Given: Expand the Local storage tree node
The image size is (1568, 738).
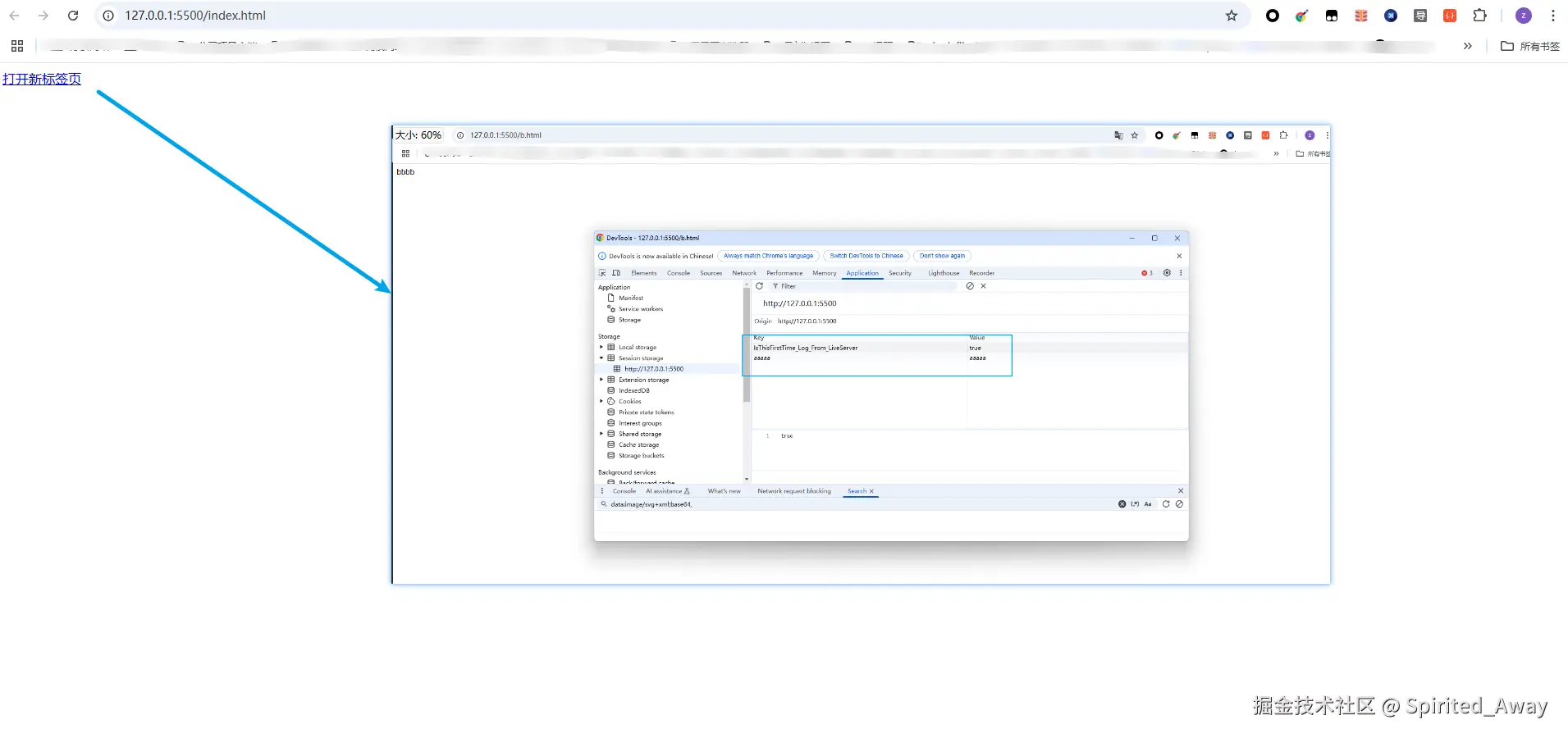Looking at the screenshot, I should 601,348.
